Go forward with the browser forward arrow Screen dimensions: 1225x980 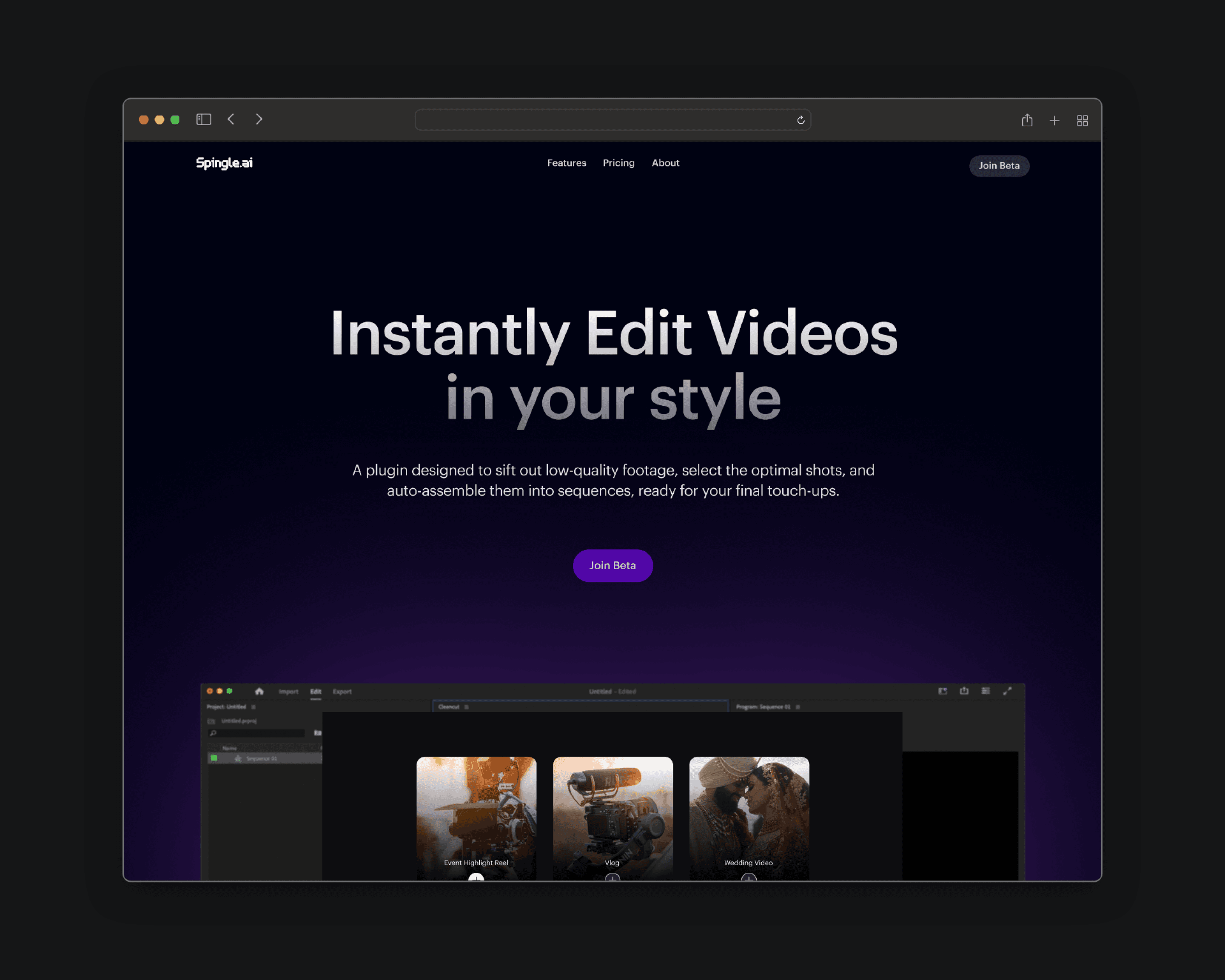(259, 119)
